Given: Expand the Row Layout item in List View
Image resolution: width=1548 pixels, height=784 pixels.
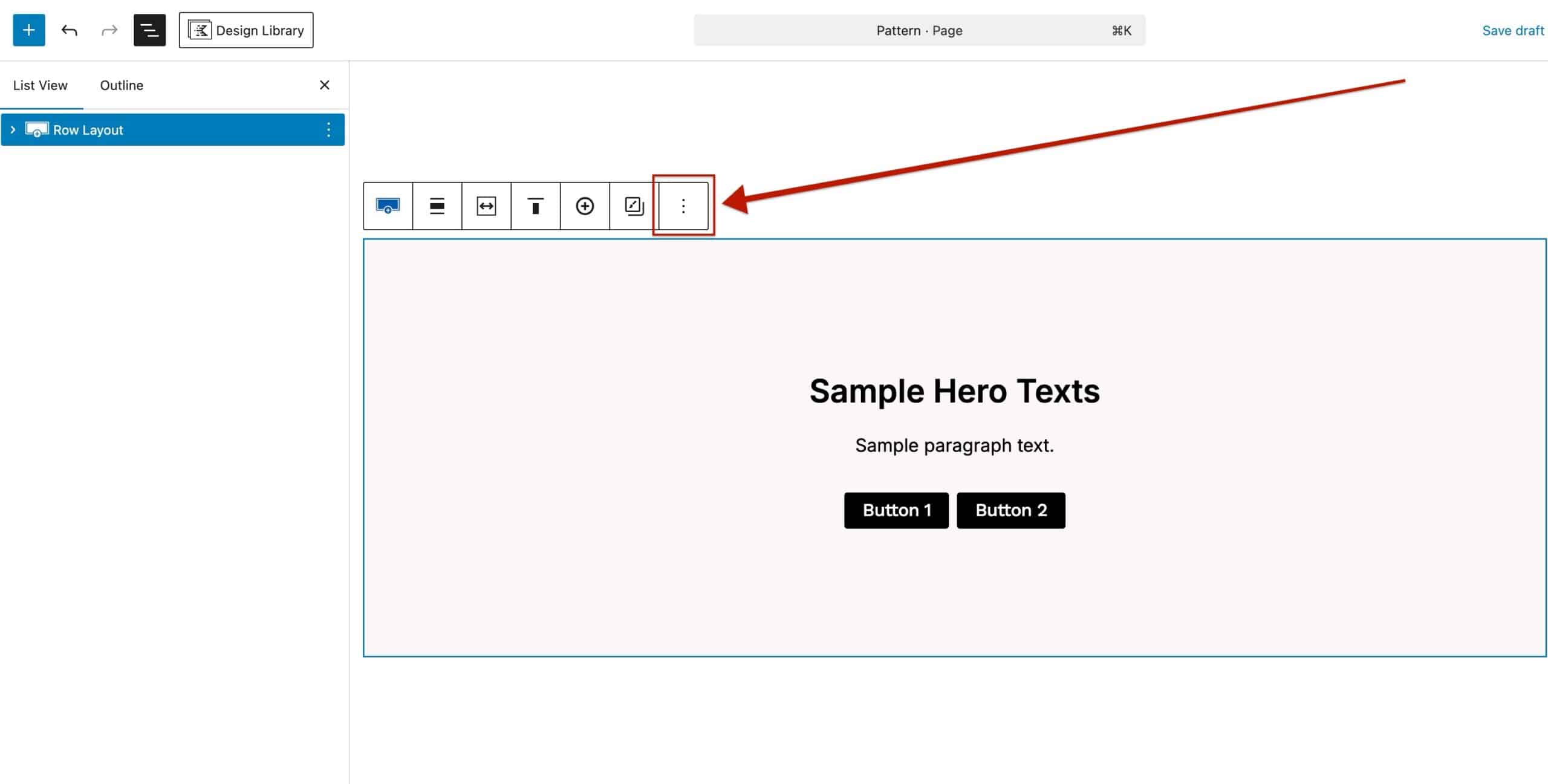Looking at the screenshot, I should pos(13,129).
